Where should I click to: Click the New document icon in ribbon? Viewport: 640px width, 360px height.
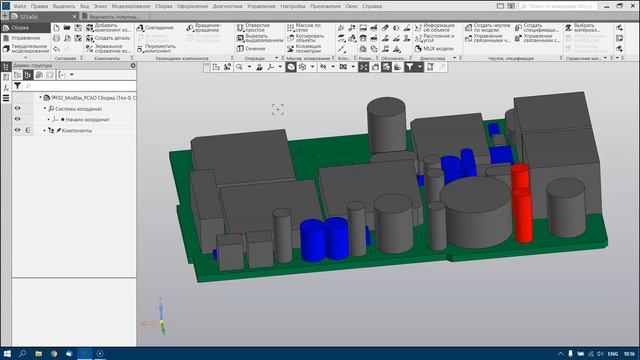point(56,28)
